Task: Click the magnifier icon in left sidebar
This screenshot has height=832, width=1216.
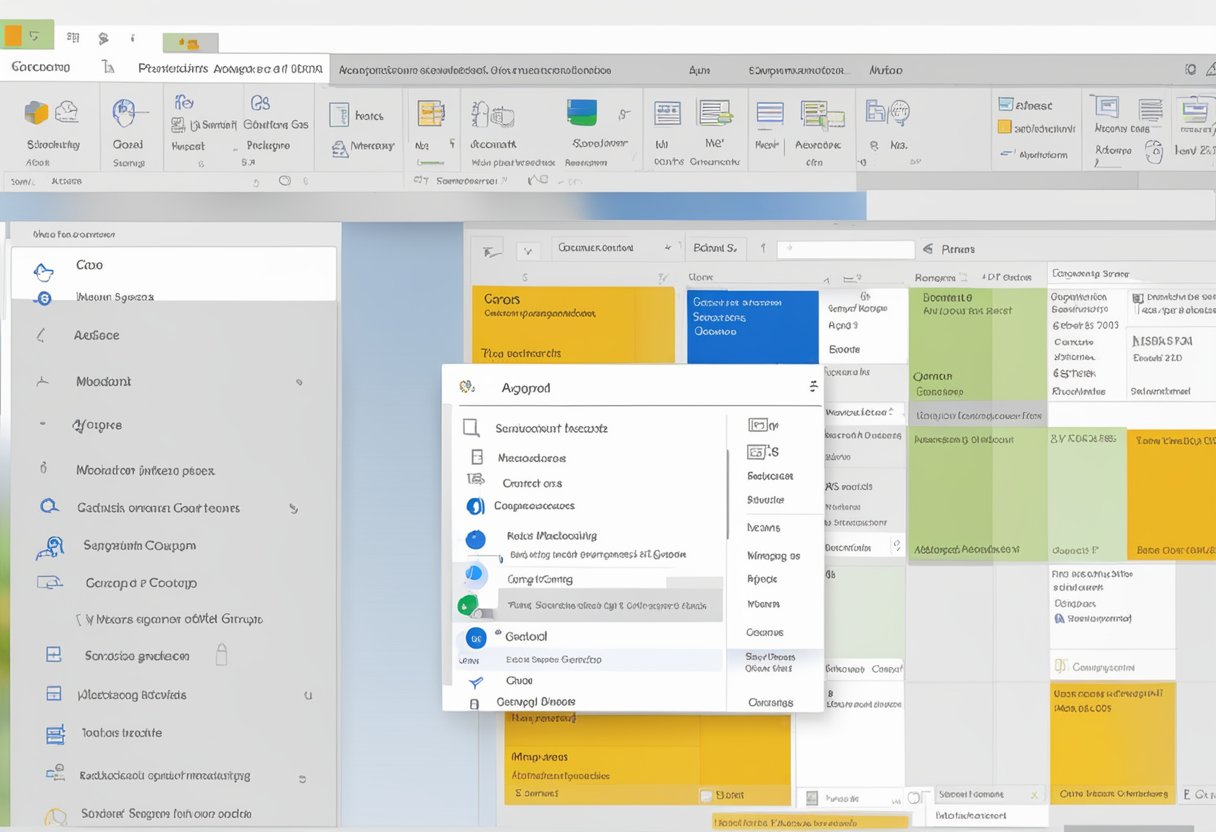Action: pos(47,507)
